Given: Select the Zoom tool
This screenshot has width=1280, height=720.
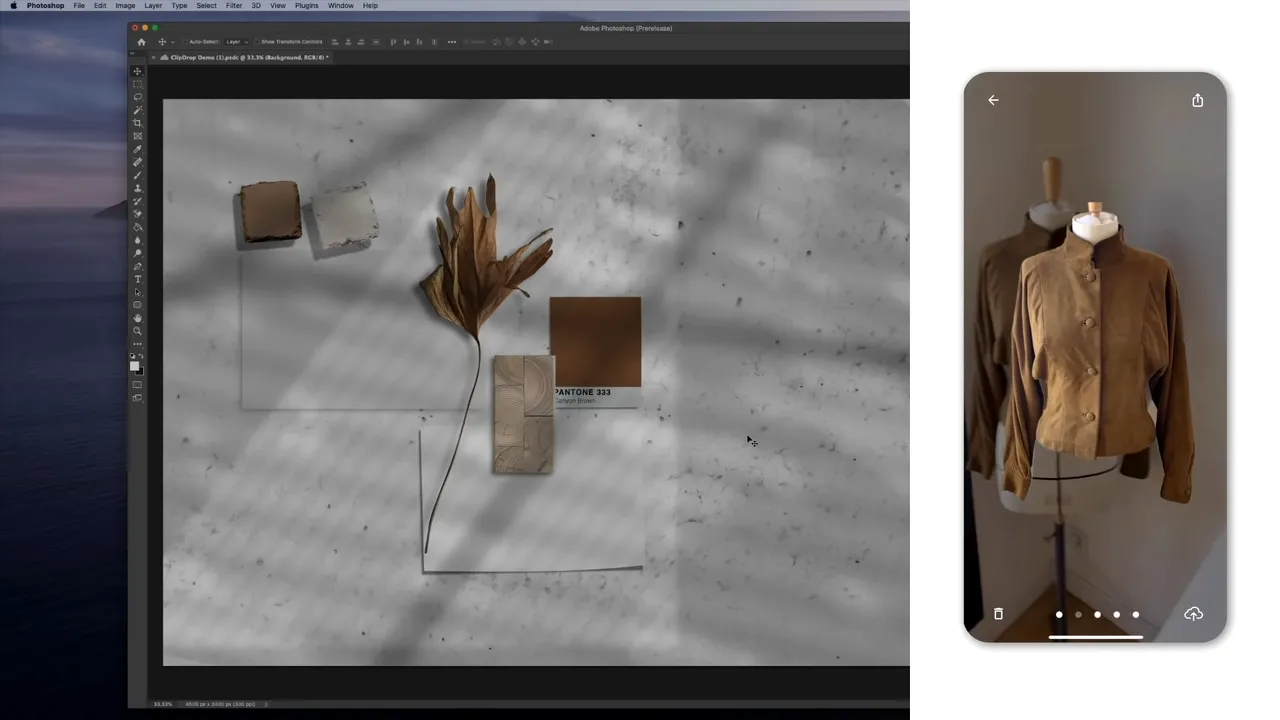Looking at the screenshot, I should click(x=137, y=331).
